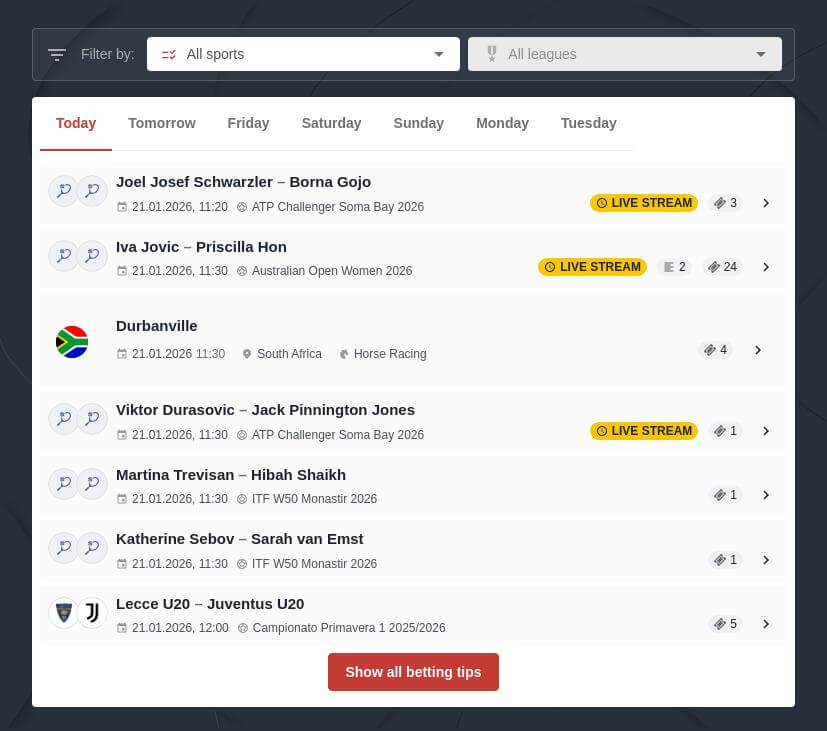Click the Lecce U20 team crest
The width and height of the screenshot is (827, 731).
(63, 613)
